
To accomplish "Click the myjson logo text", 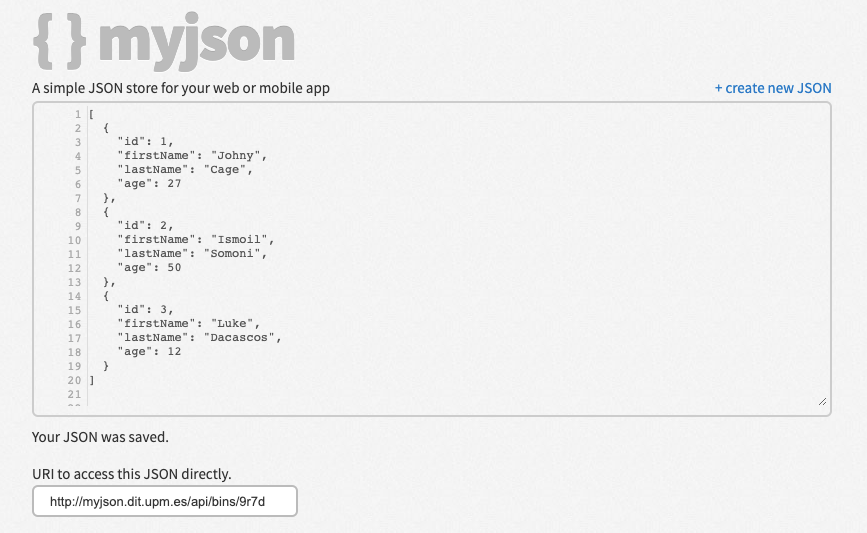I will click(196, 42).
